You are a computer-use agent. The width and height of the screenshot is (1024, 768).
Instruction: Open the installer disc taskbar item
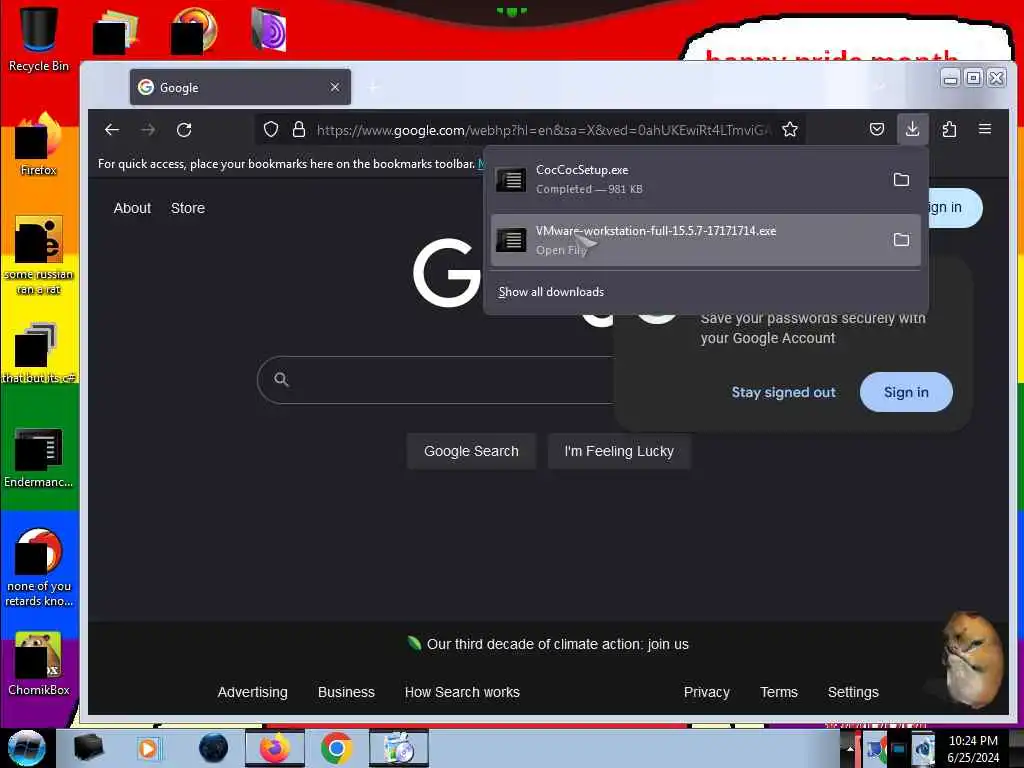[399, 748]
